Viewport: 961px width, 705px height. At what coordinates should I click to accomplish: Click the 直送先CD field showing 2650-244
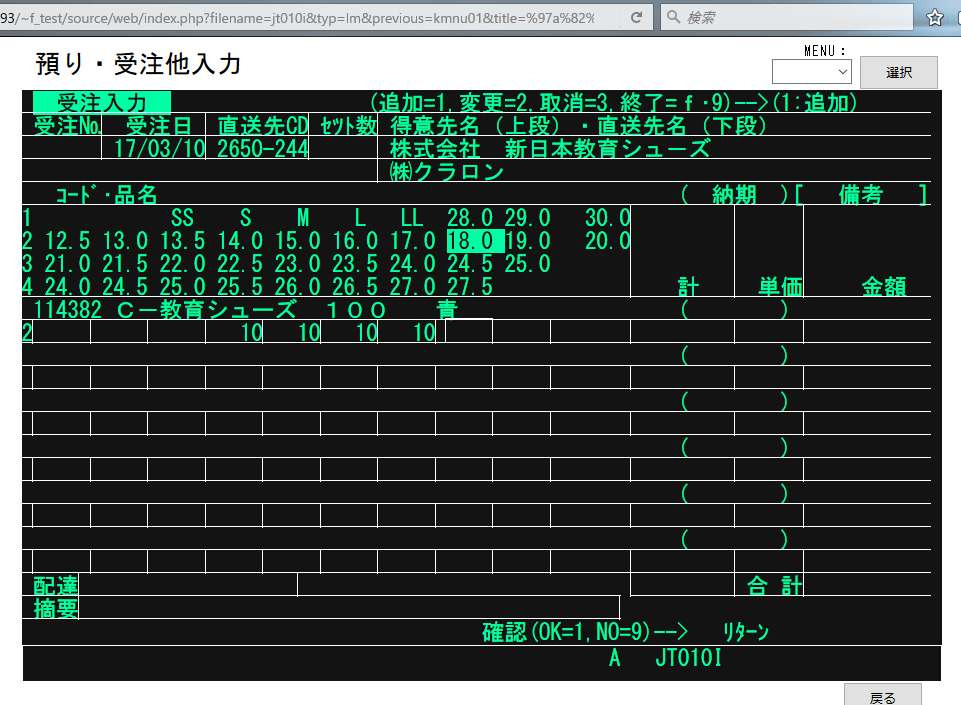pyautogui.click(x=262, y=149)
